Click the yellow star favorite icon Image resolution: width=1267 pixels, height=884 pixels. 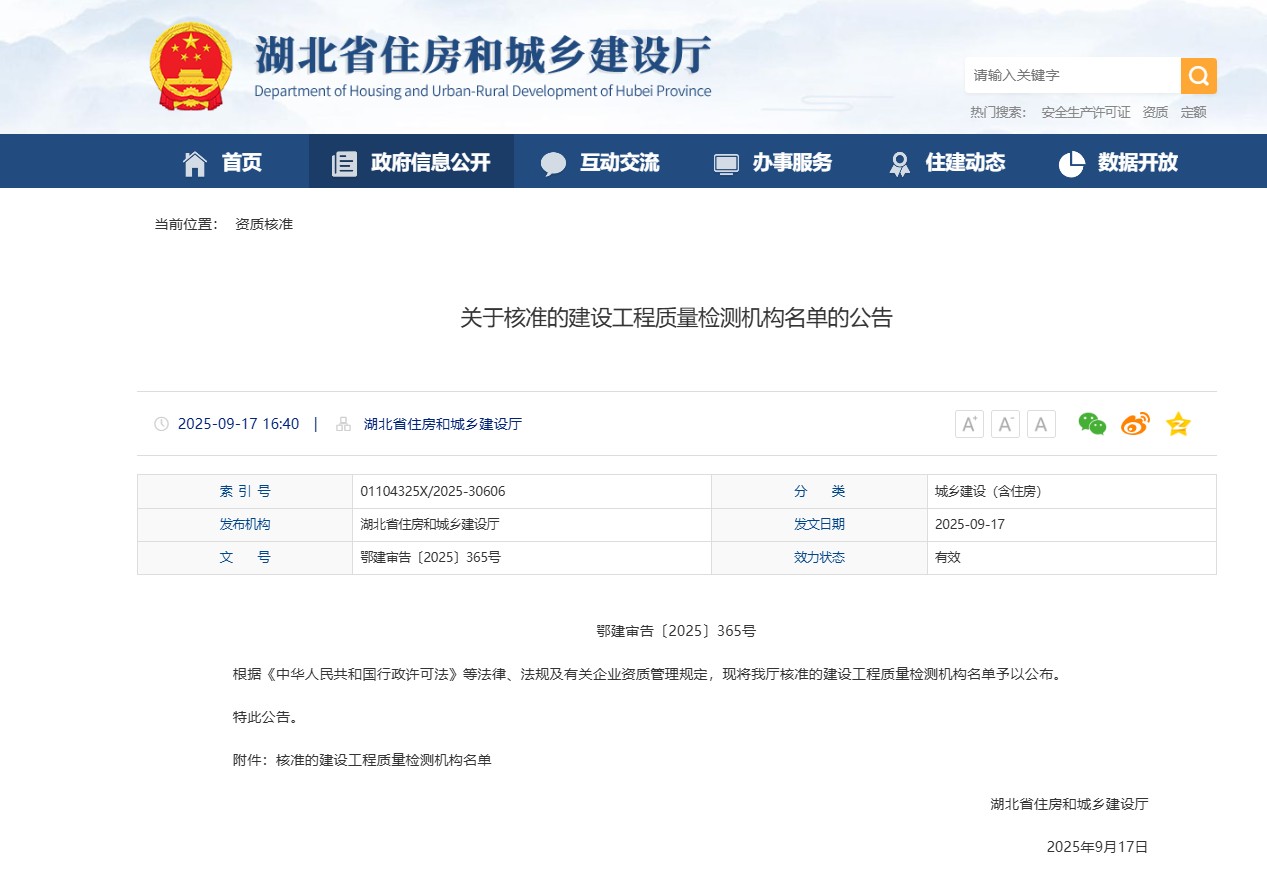click(1178, 424)
